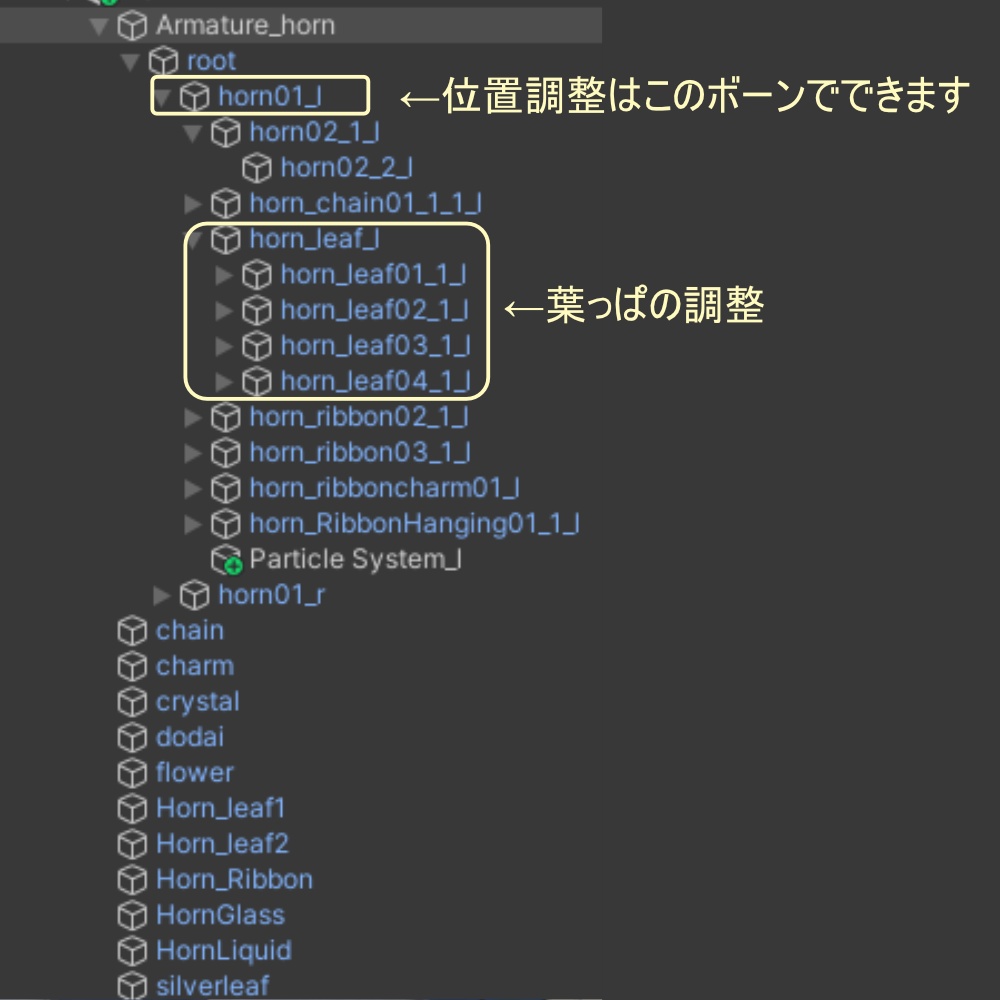Click the cube icon next to chain
The image size is (1000, 1000).
132,631
